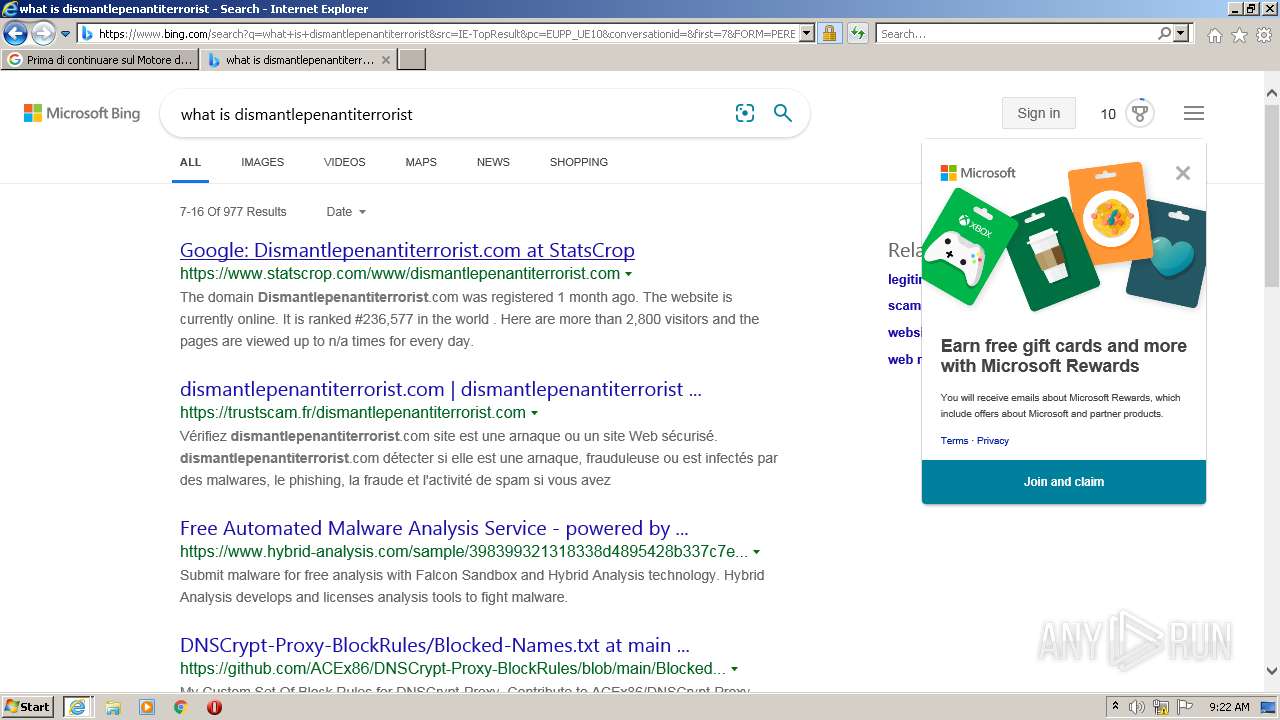Expand options arrow next to trustscam.fr URL
Viewport: 1280px width, 720px height.
pos(534,413)
